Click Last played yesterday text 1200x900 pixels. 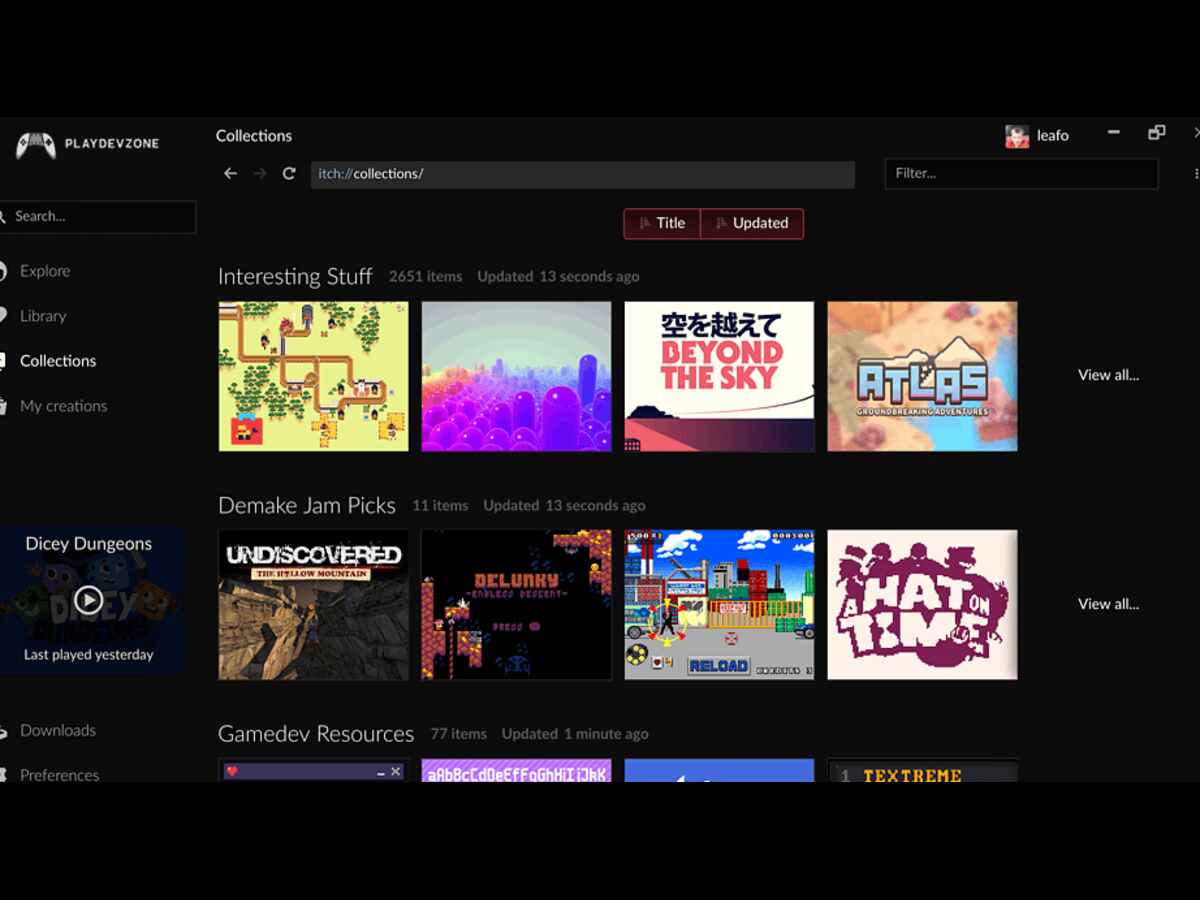89,655
